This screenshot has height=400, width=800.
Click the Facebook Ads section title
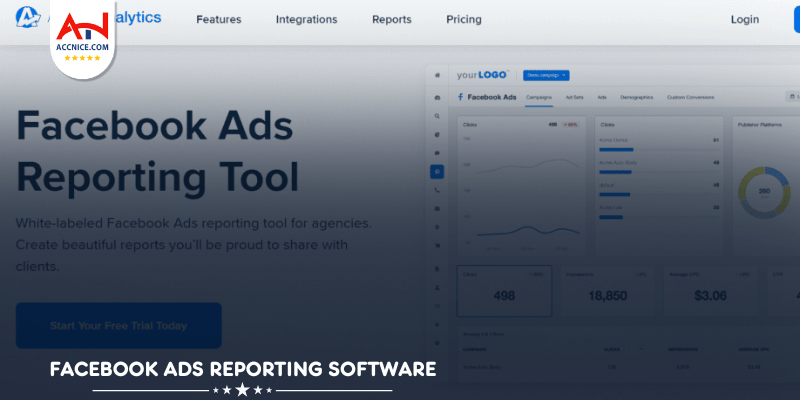(x=492, y=97)
